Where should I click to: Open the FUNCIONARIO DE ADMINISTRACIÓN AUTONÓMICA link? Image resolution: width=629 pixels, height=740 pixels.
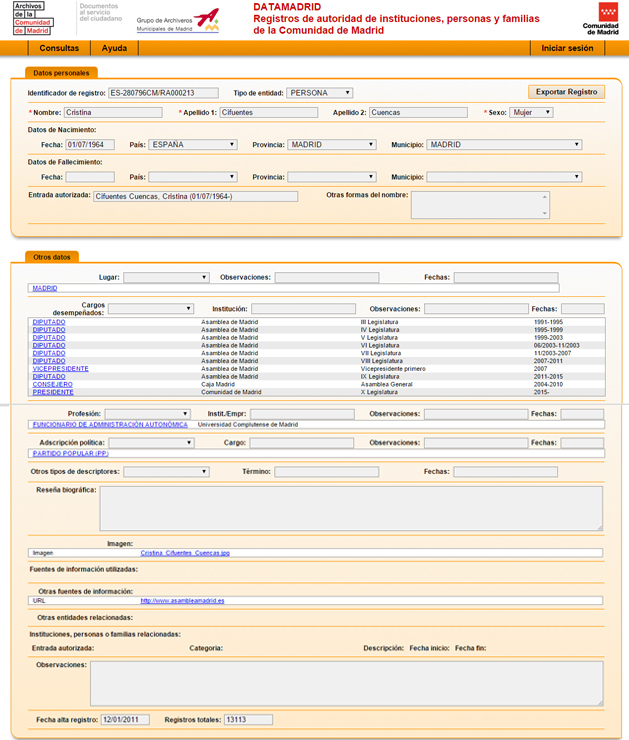click(x=110, y=425)
